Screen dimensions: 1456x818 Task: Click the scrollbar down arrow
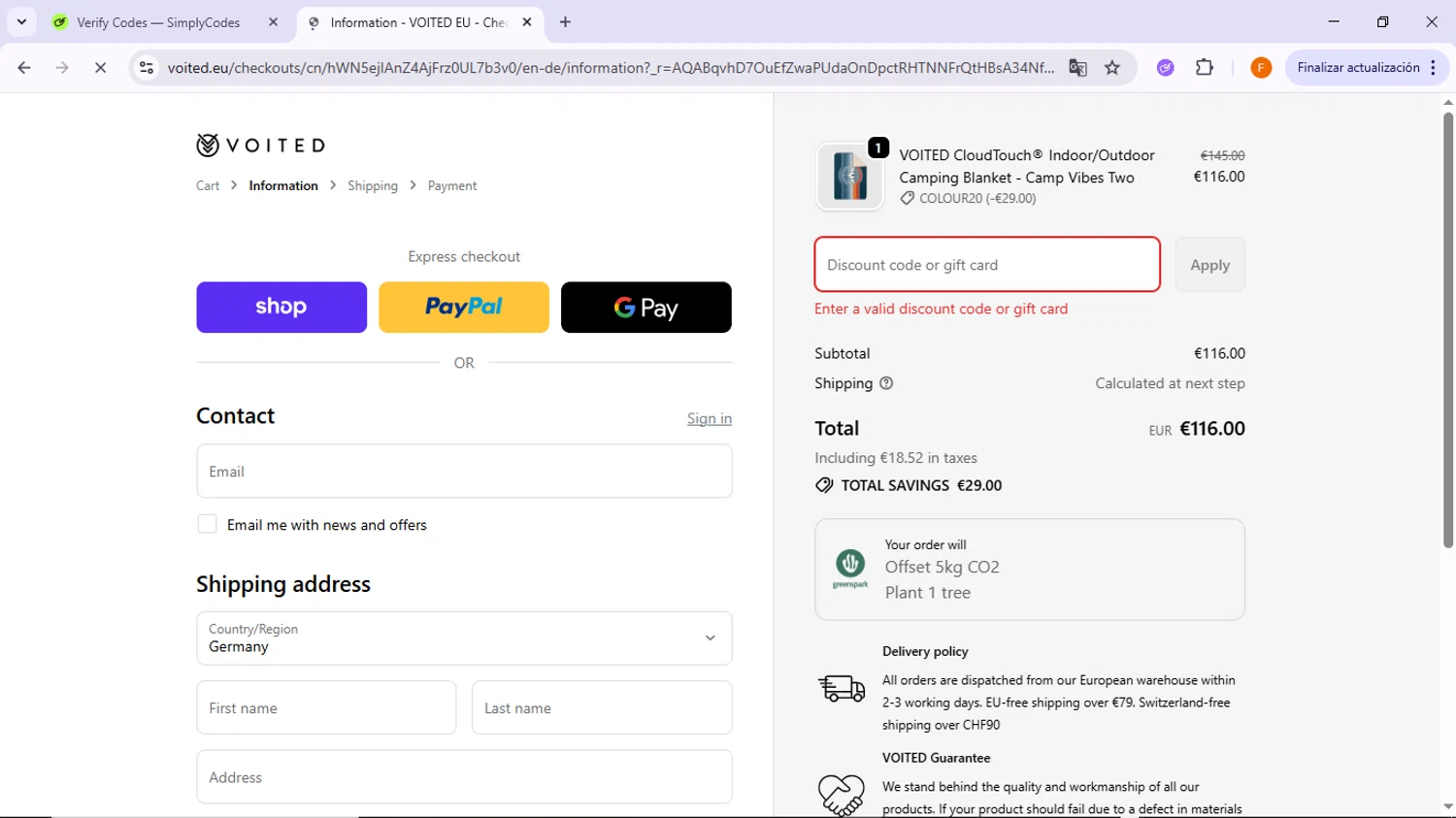[1447, 807]
